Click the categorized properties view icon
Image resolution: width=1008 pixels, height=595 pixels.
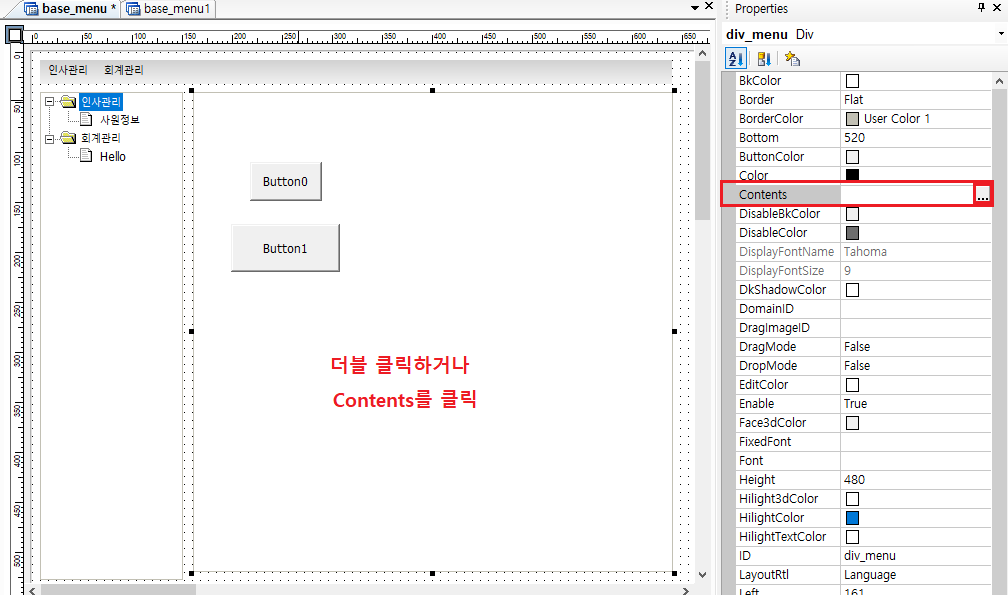tap(764, 59)
